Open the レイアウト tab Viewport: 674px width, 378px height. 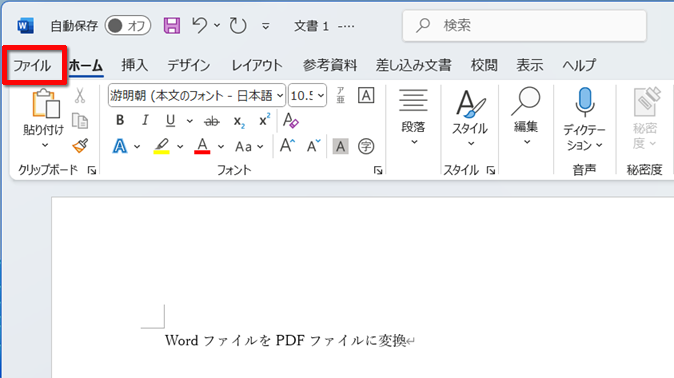[257, 65]
